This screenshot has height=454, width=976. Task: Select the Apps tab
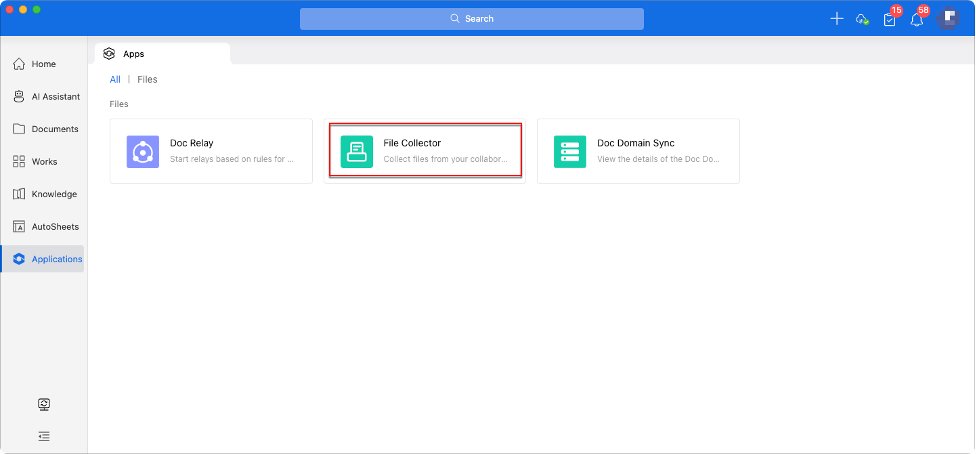coord(133,54)
